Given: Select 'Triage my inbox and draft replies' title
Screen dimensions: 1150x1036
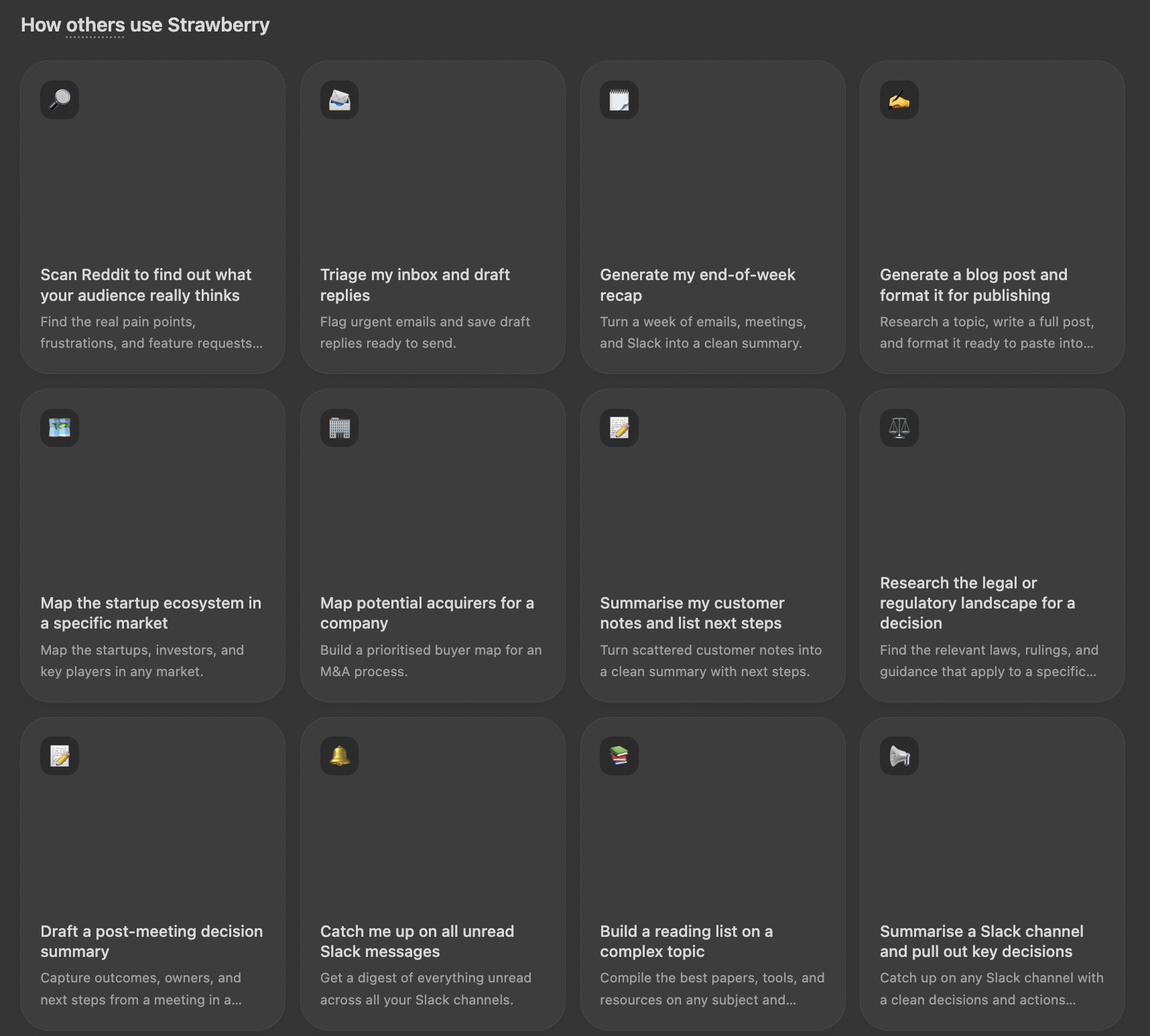Looking at the screenshot, I should 415,285.
